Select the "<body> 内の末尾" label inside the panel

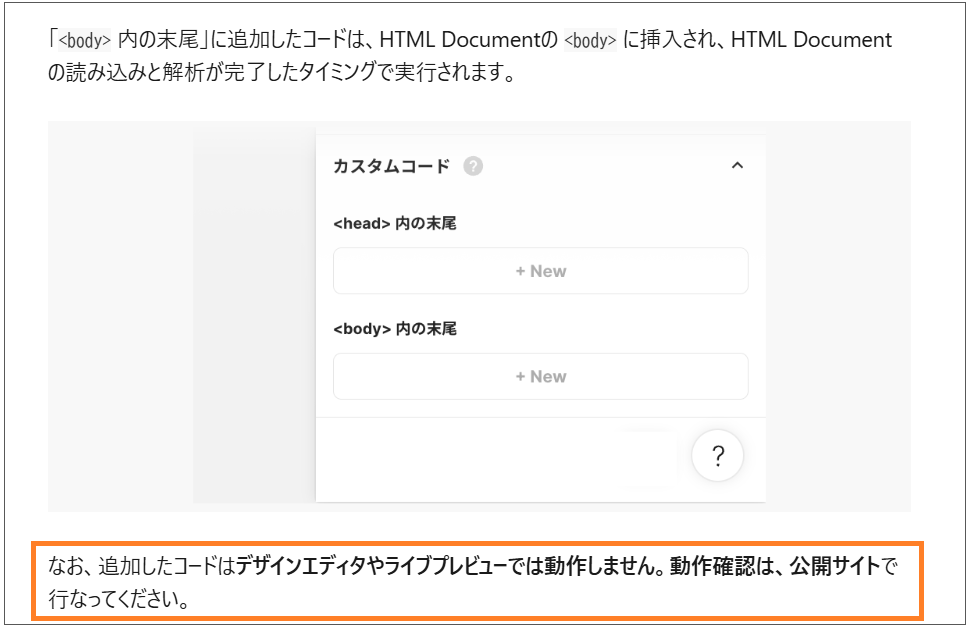(x=394, y=329)
